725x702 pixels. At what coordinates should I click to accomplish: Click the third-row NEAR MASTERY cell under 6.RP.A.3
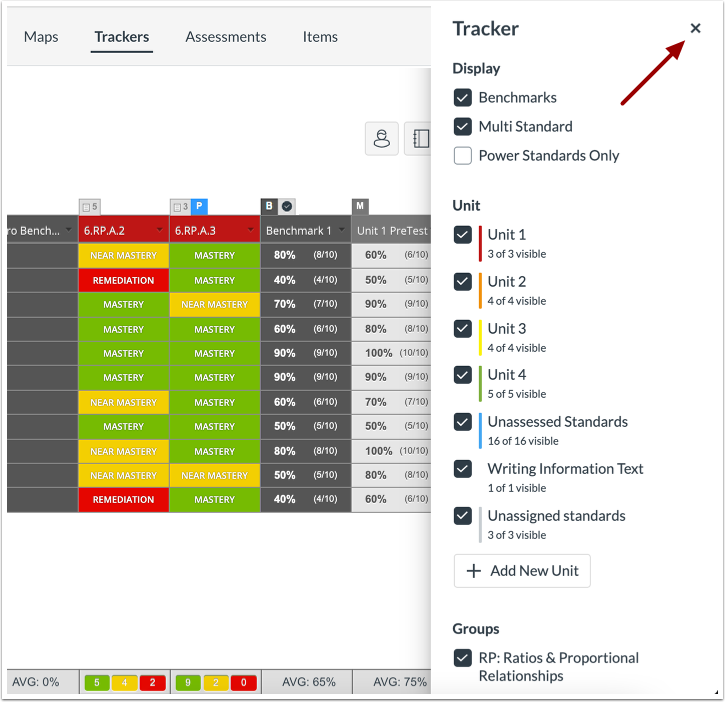[215, 304]
